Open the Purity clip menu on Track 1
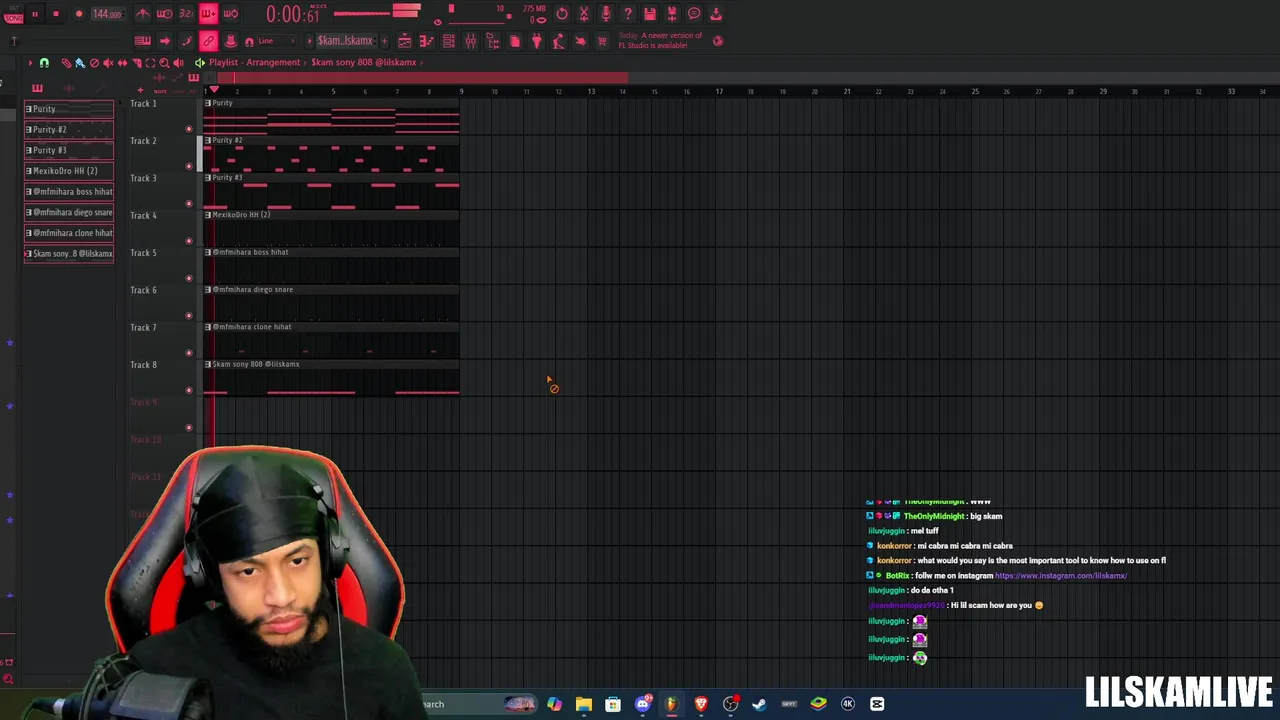Screen dimensions: 1280x720 click(x=208, y=103)
